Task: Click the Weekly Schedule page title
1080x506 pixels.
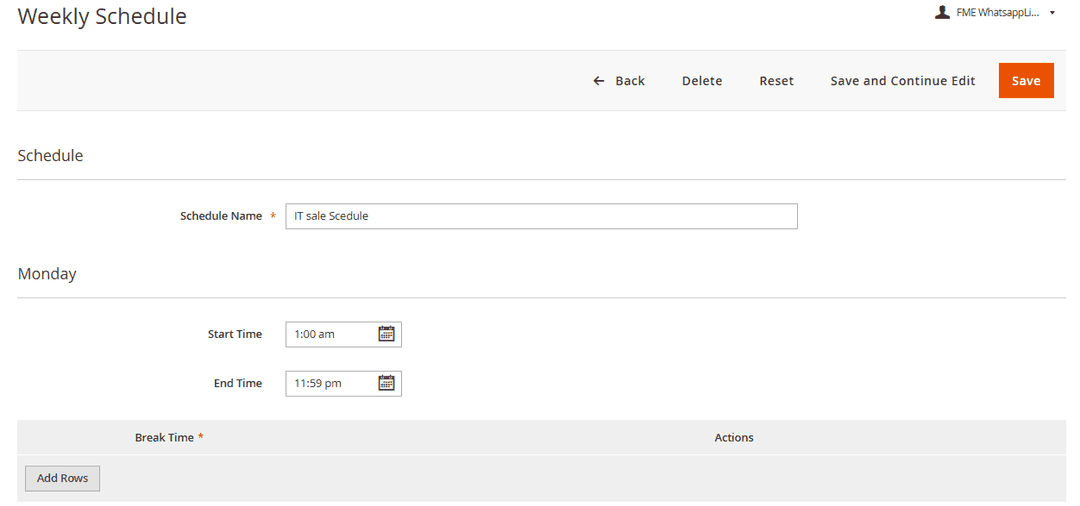Action: coord(102,17)
